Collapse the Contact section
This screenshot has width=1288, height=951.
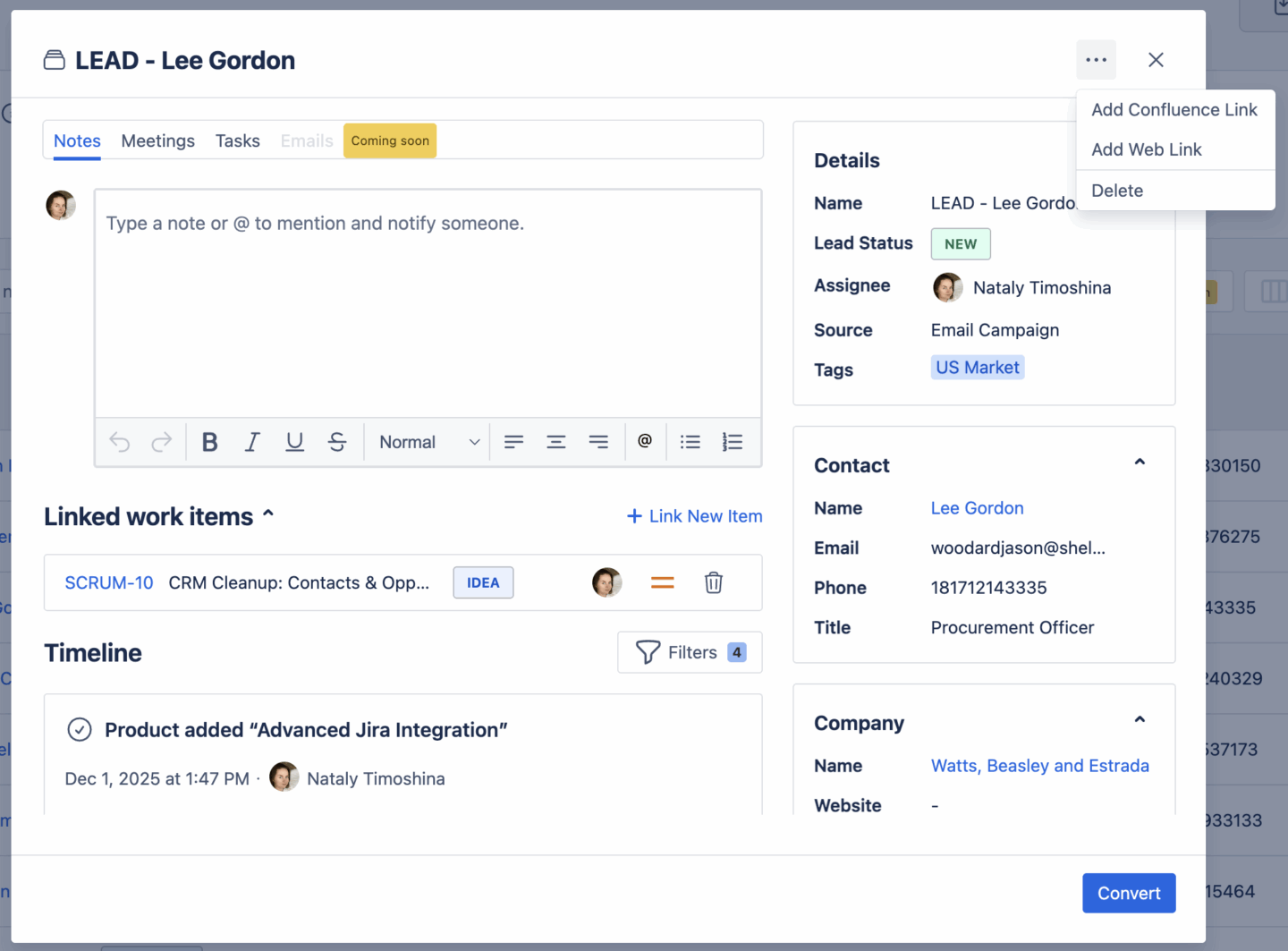tap(1140, 462)
